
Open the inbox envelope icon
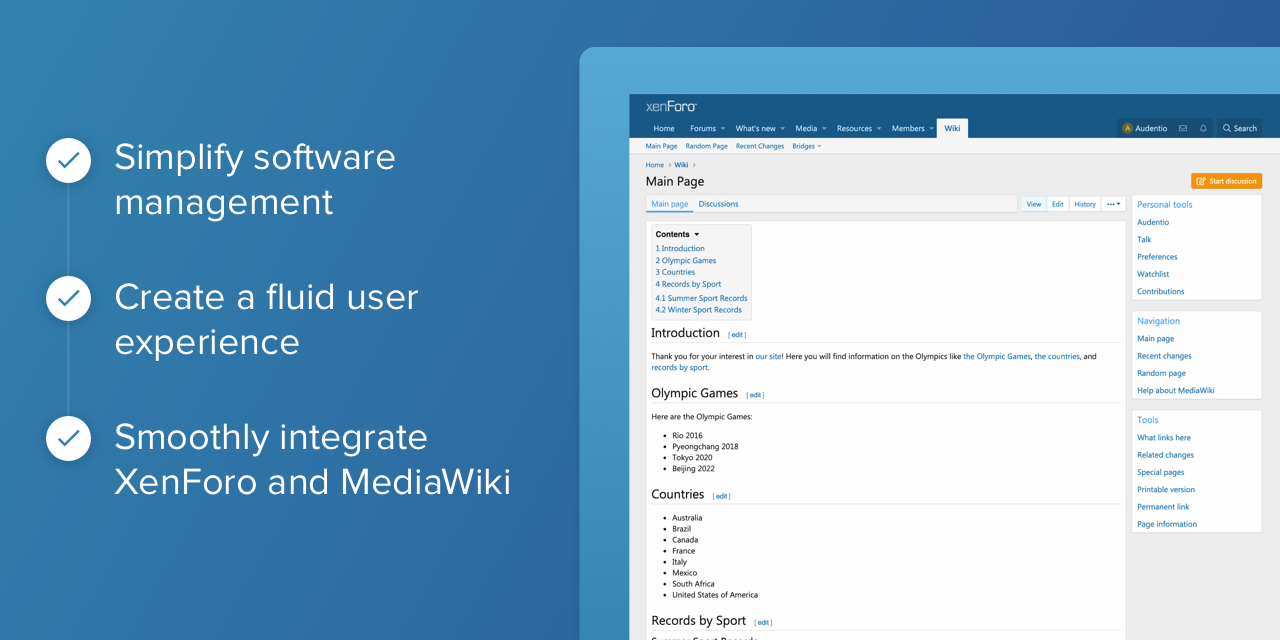coord(1183,128)
